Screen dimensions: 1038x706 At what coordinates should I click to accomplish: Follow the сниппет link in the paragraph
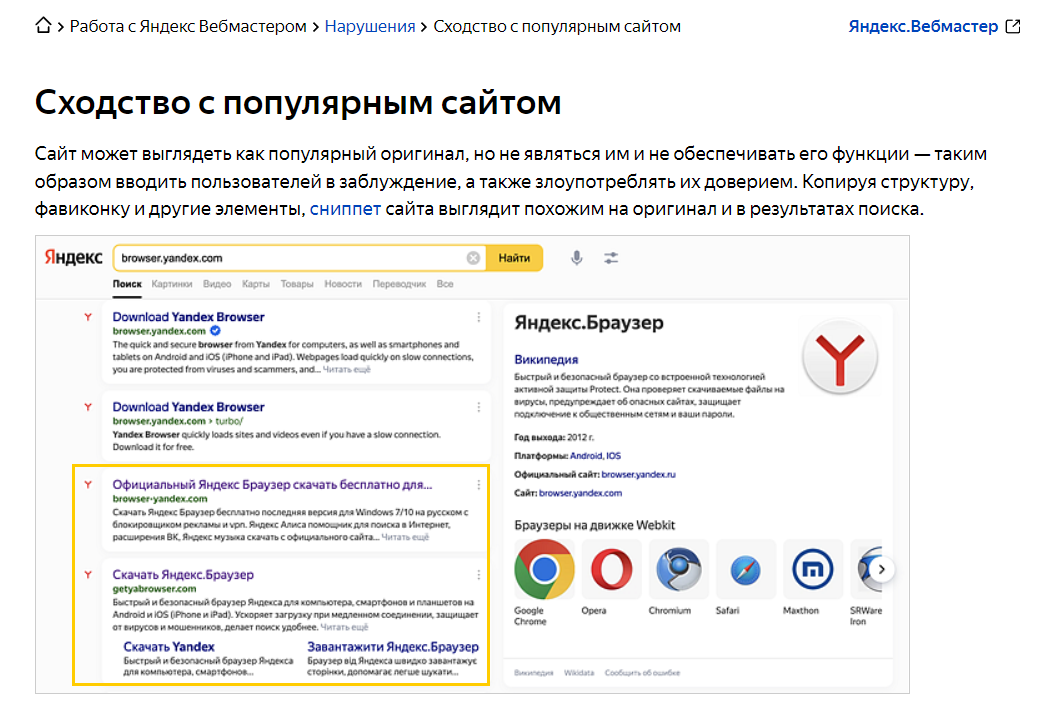[x=345, y=209]
